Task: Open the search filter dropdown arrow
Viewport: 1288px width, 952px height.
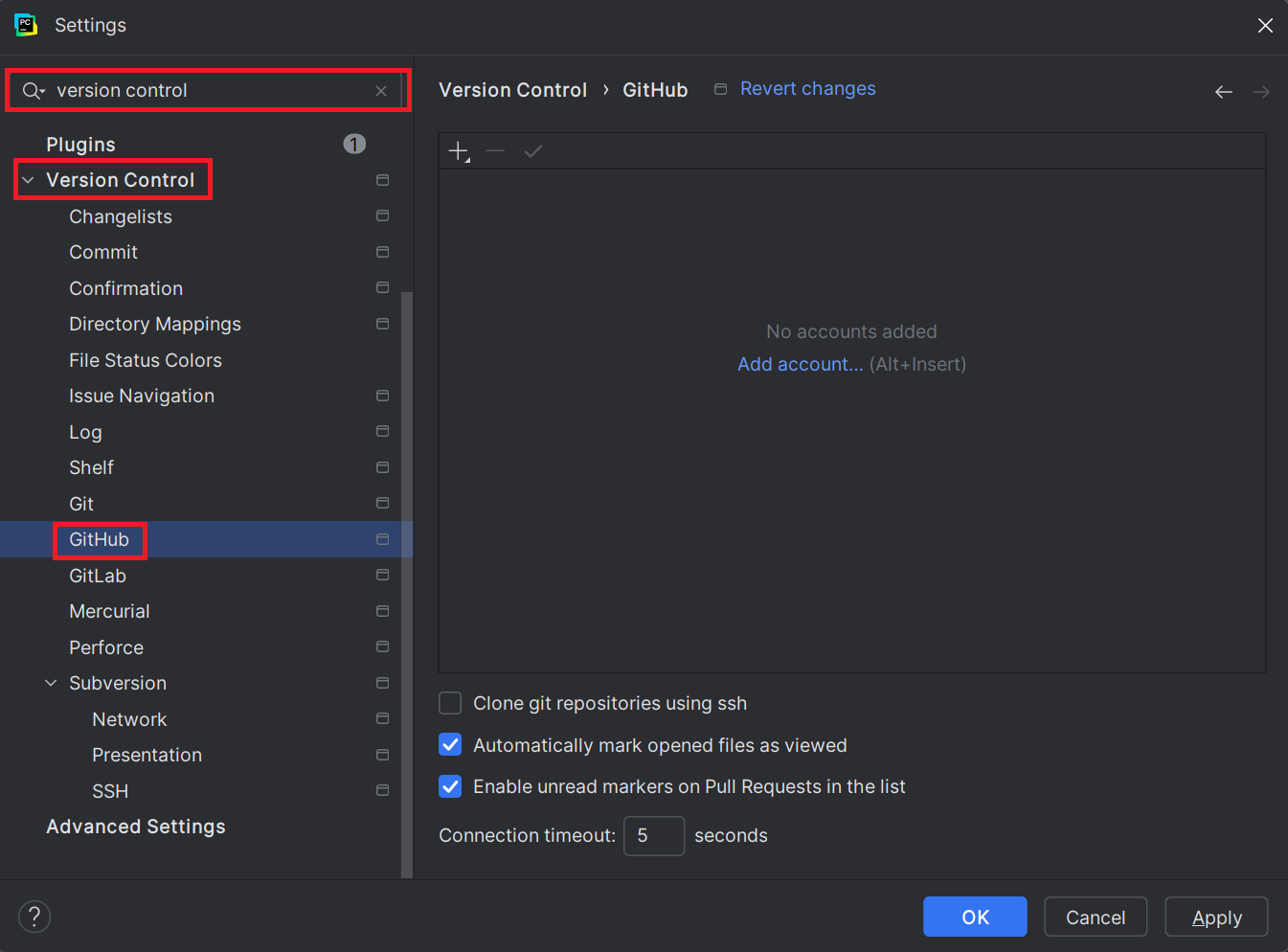Action: click(x=42, y=89)
